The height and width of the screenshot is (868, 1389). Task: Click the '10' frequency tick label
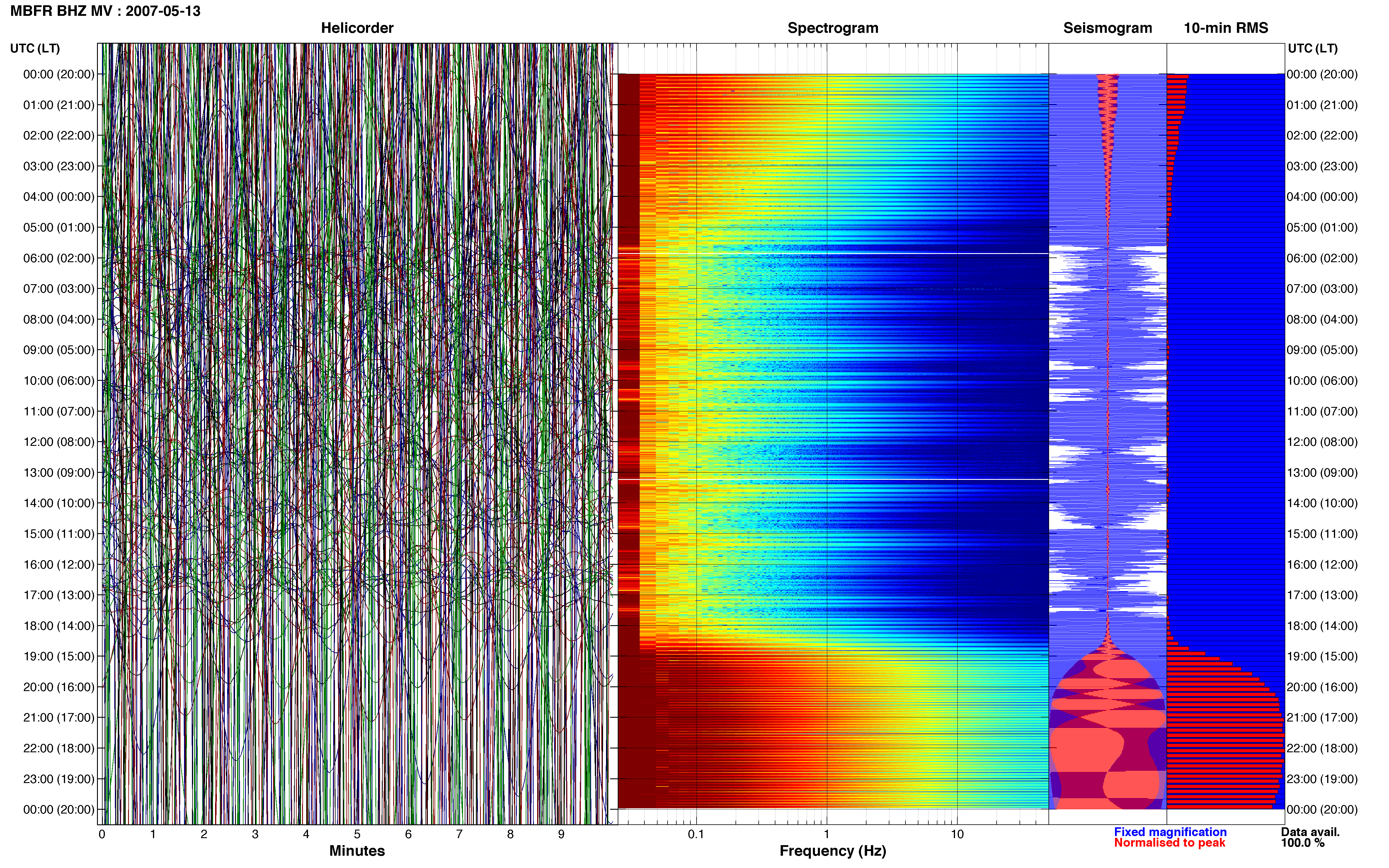point(957,834)
